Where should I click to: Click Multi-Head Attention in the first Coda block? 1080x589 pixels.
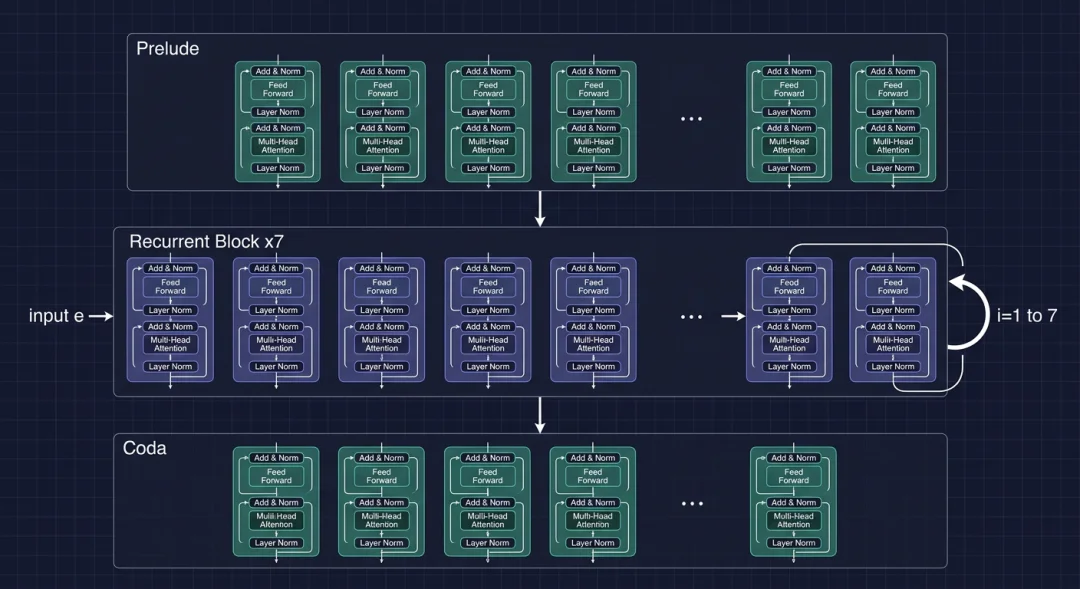click(276, 520)
